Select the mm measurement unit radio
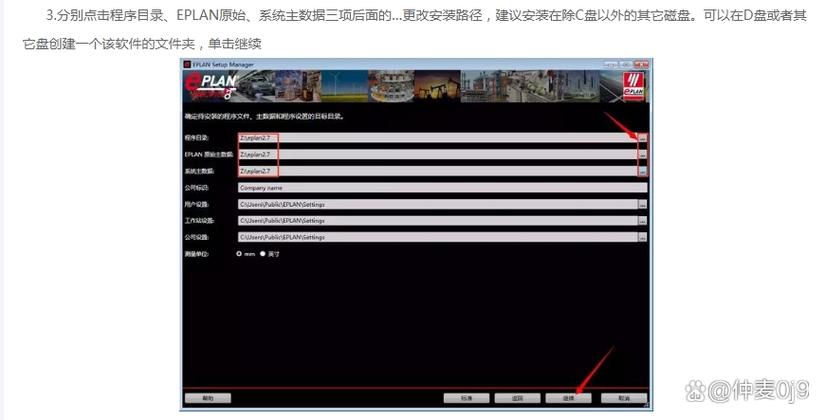 (239, 254)
